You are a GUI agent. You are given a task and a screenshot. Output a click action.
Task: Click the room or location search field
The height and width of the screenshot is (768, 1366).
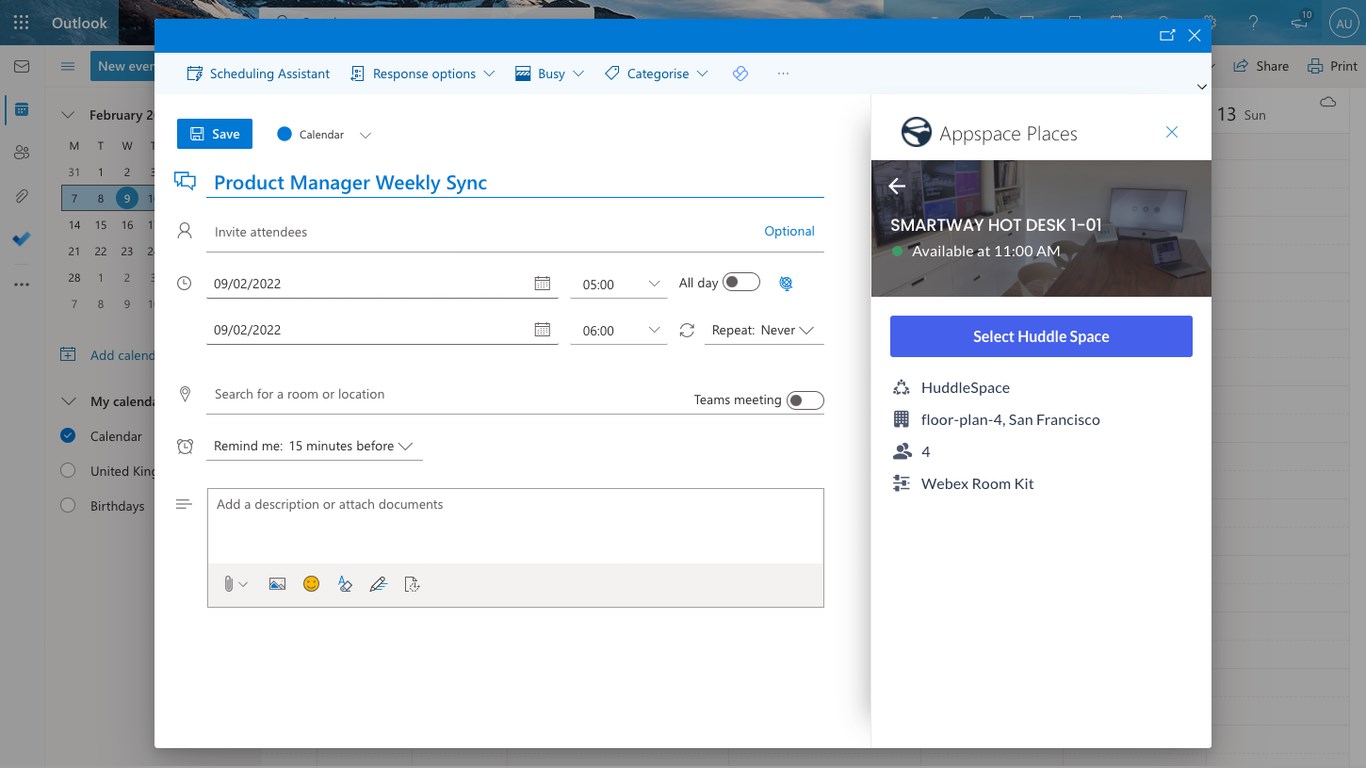coord(445,394)
